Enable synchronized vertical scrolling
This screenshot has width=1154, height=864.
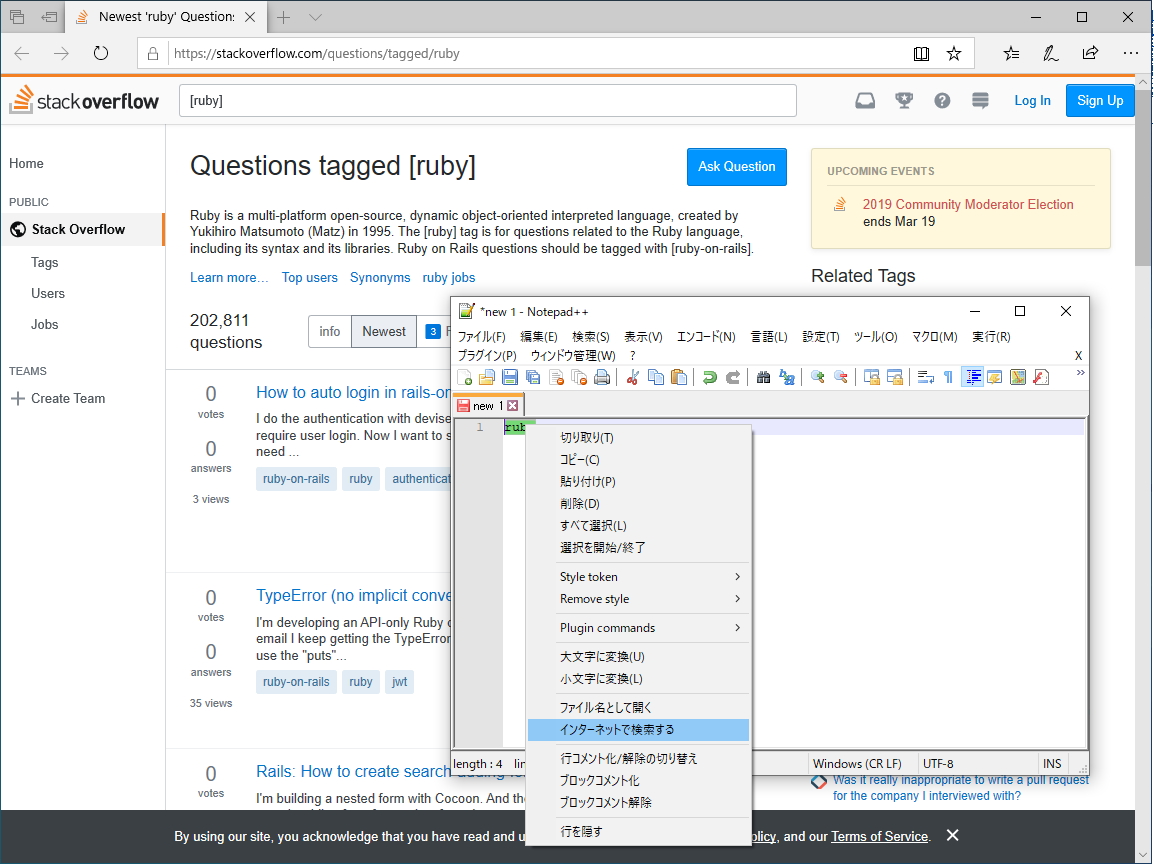click(x=871, y=377)
